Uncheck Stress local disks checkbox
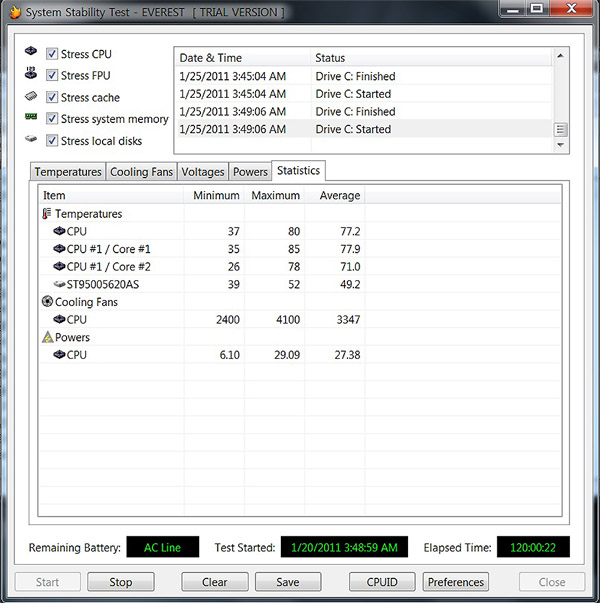 click(52, 140)
